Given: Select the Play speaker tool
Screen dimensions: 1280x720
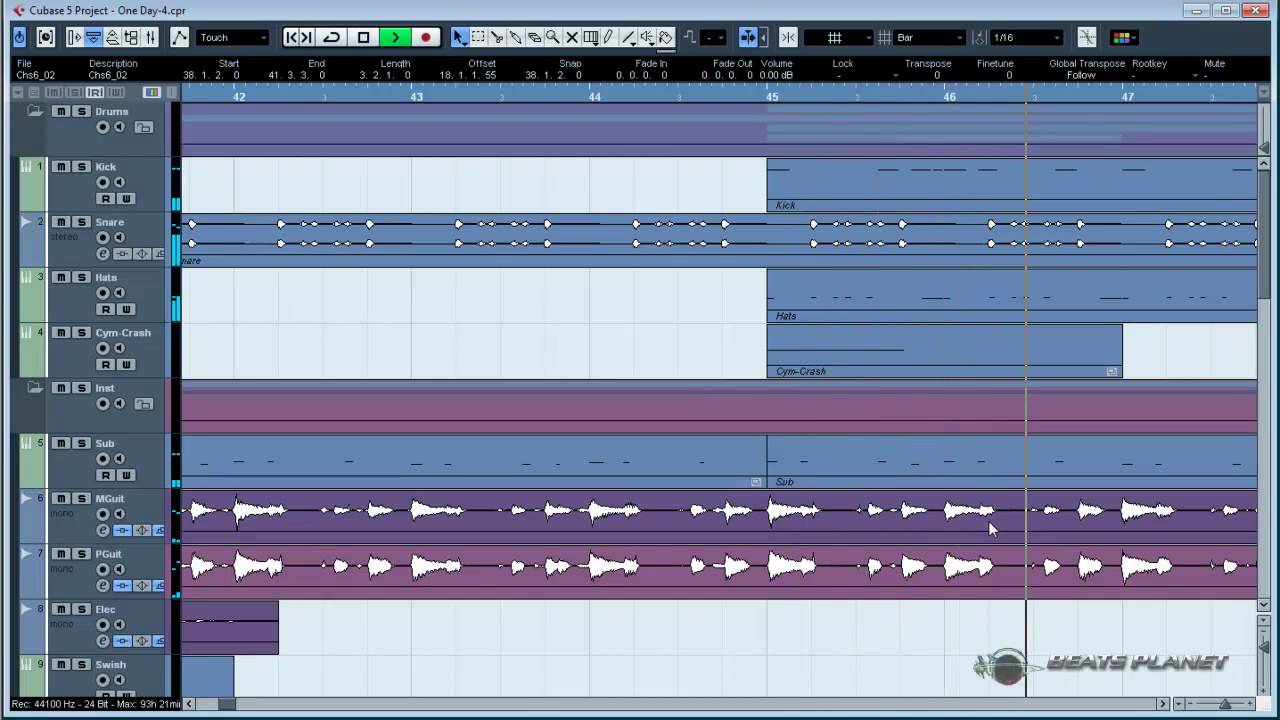Looking at the screenshot, I should [x=647, y=37].
